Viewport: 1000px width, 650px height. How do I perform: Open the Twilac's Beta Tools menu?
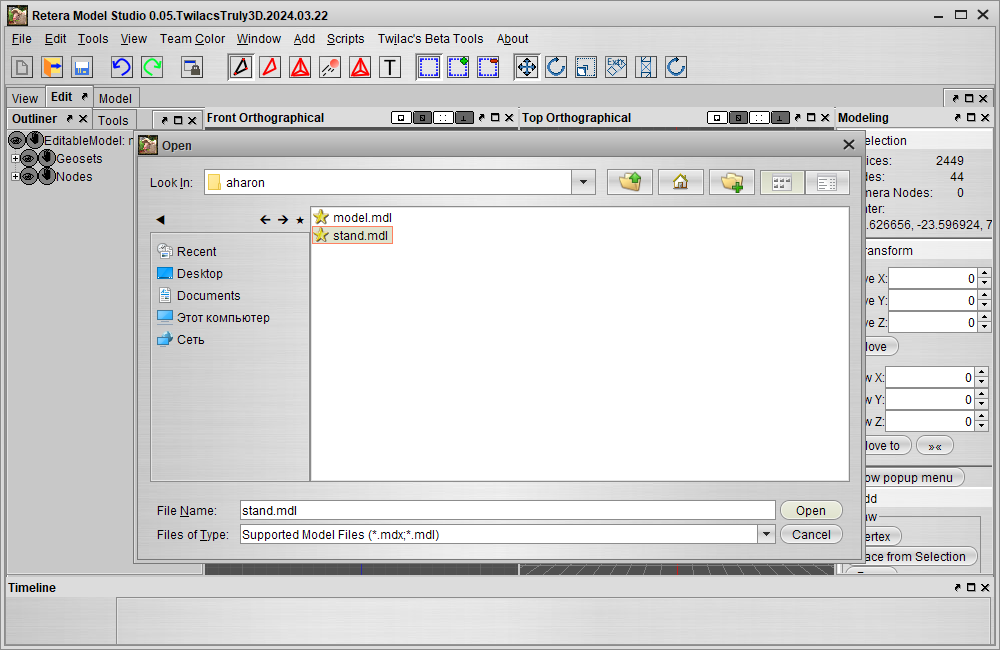pos(430,39)
